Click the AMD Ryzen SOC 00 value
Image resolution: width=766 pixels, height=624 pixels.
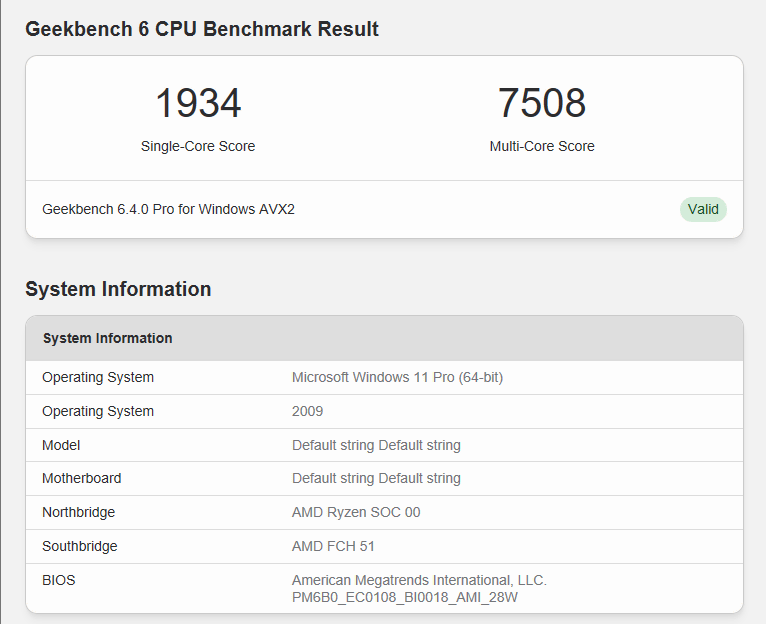click(x=356, y=512)
